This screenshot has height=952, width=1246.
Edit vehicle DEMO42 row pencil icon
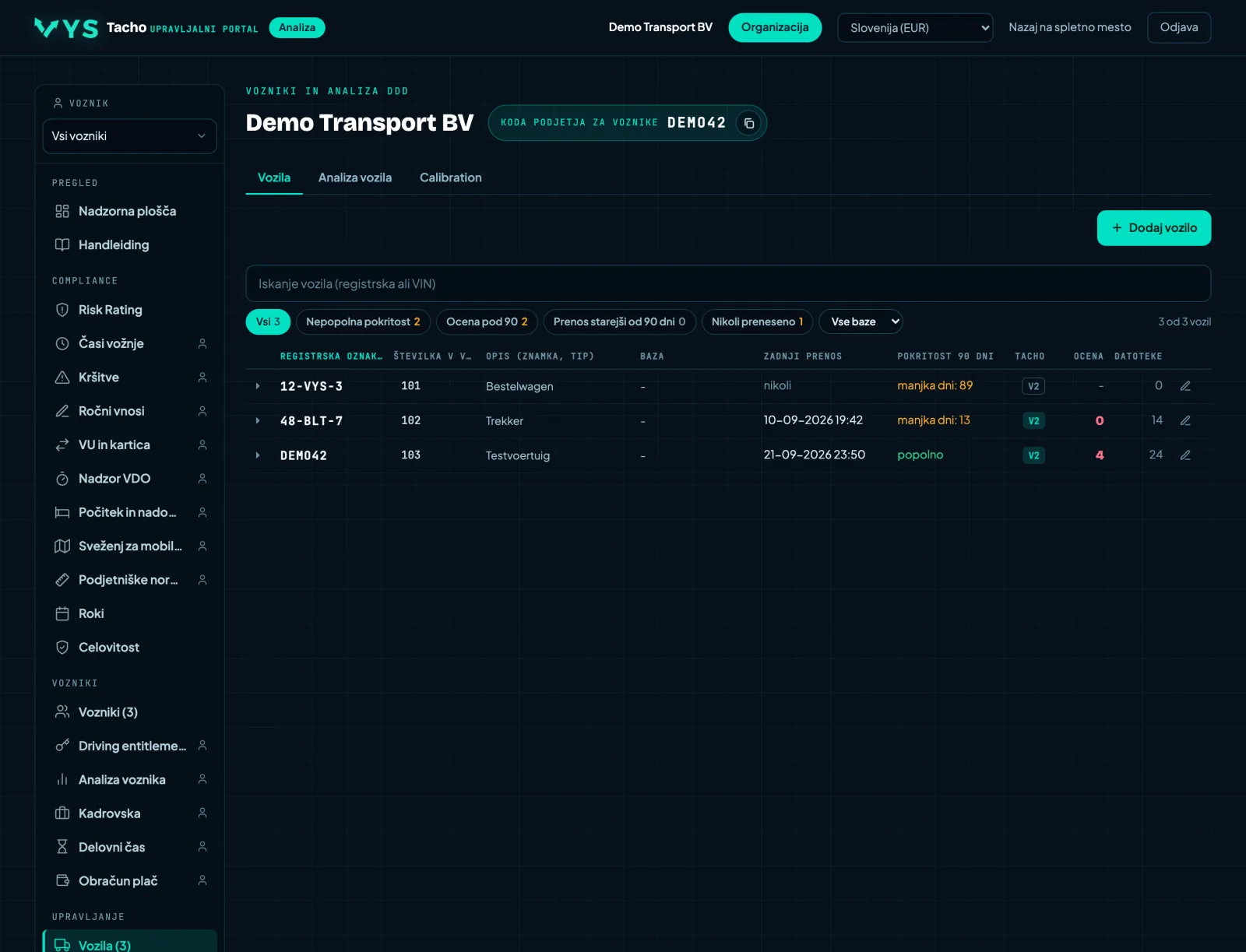click(x=1185, y=455)
